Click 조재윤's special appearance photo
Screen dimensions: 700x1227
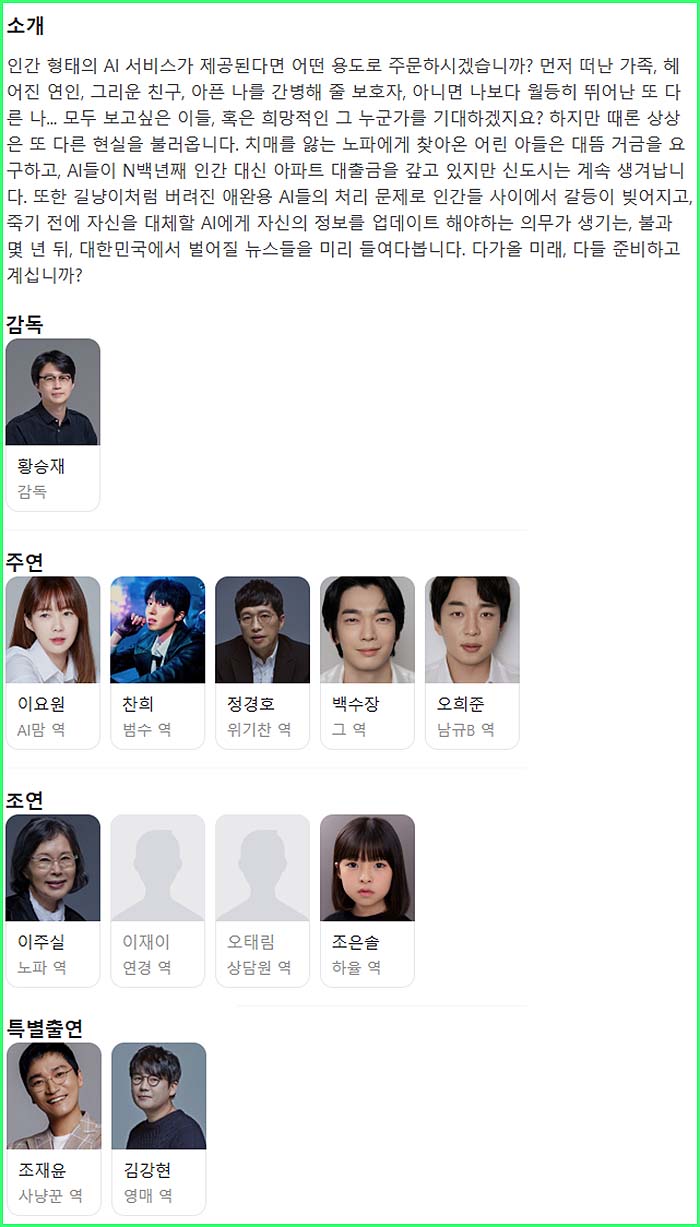click(x=54, y=1096)
